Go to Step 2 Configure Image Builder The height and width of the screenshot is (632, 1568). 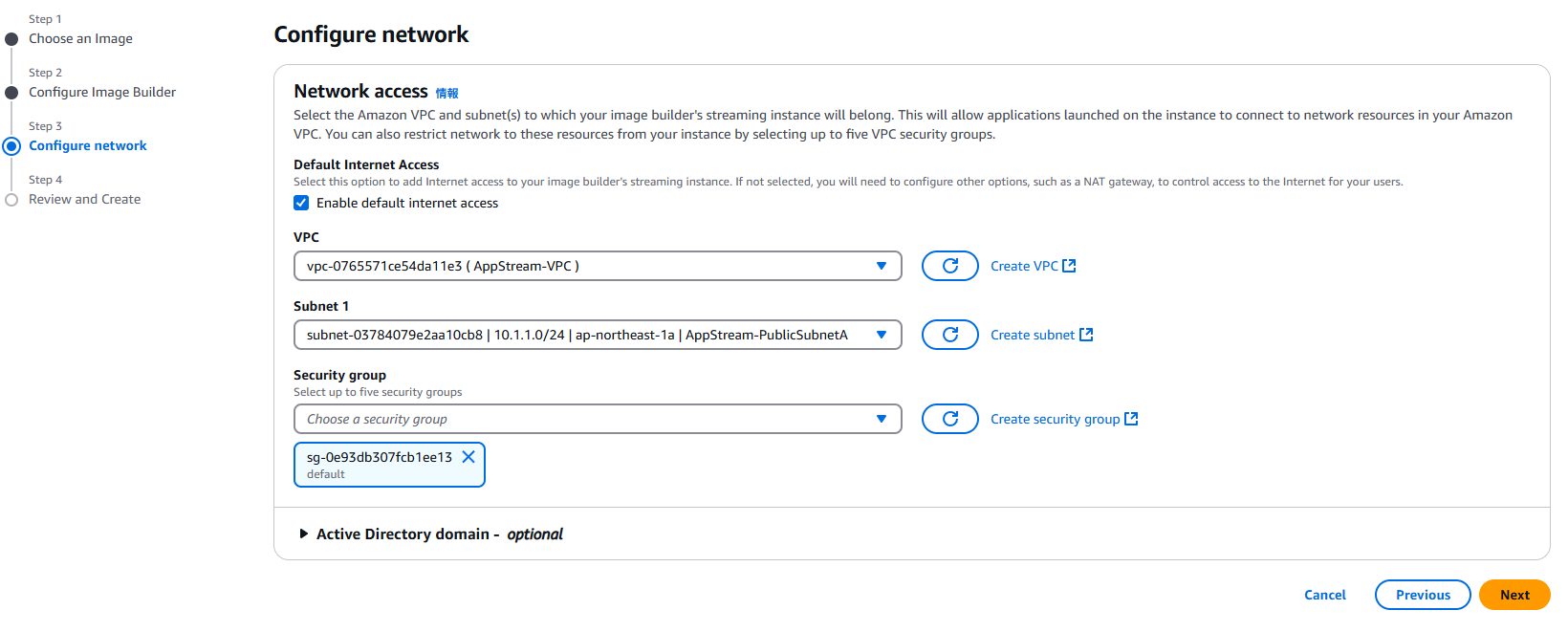(102, 92)
